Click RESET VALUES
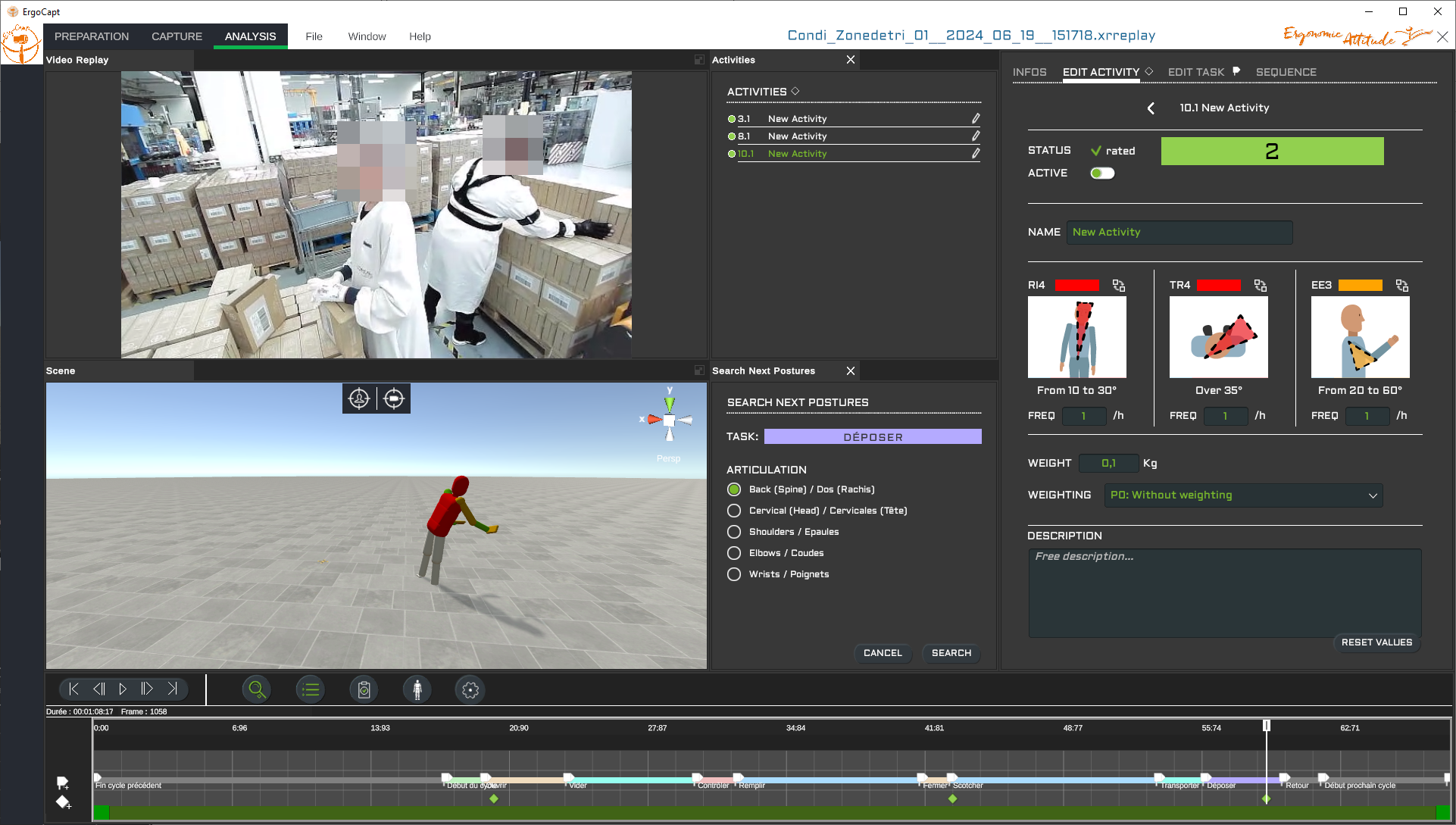1456x825 pixels. coord(1376,642)
